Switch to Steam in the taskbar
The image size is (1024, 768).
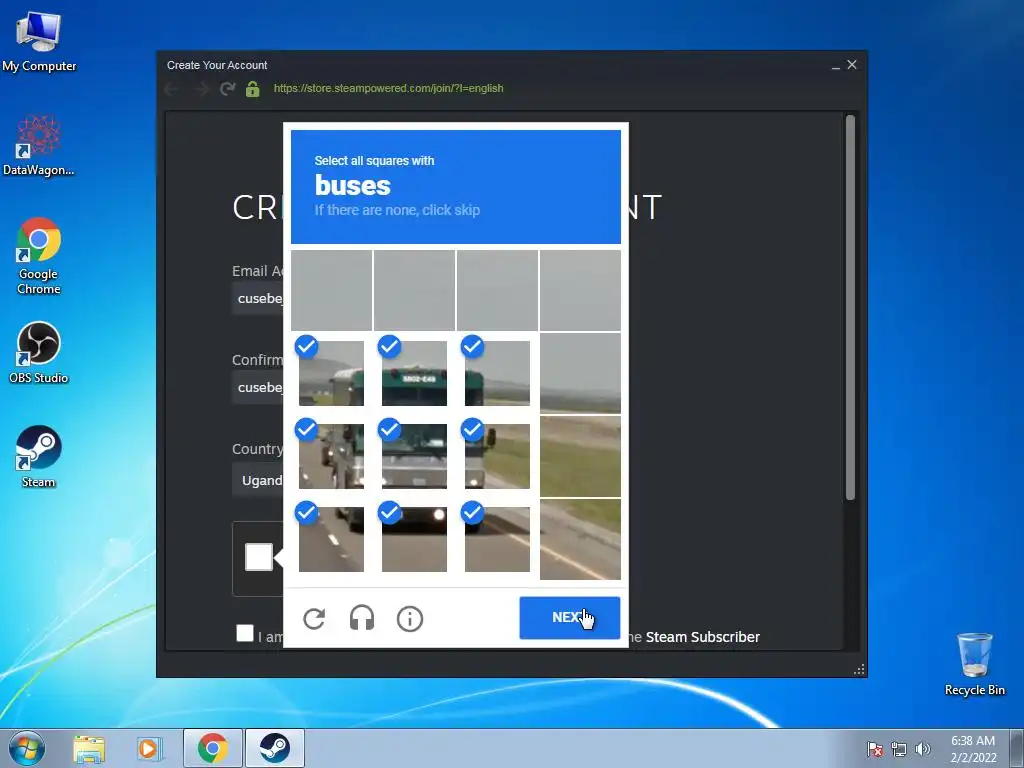[275, 748]
